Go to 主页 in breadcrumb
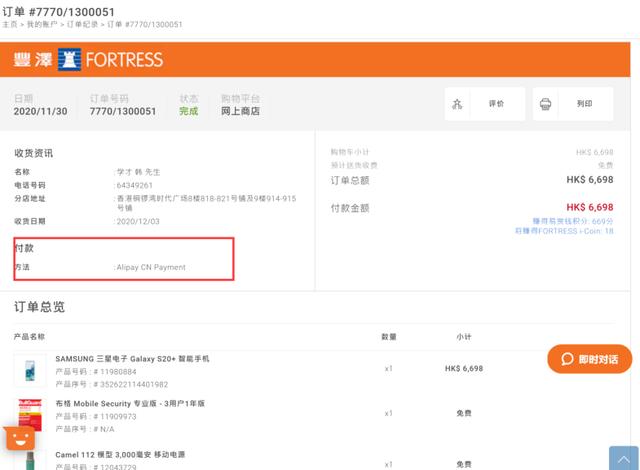Screen dimensions: 640x470 (x=10, y=24)
